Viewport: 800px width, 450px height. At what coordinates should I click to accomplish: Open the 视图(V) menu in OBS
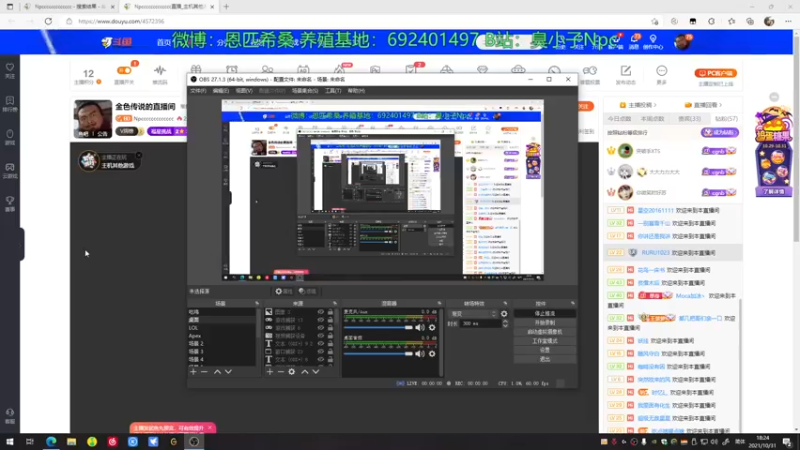pos(244,91)
